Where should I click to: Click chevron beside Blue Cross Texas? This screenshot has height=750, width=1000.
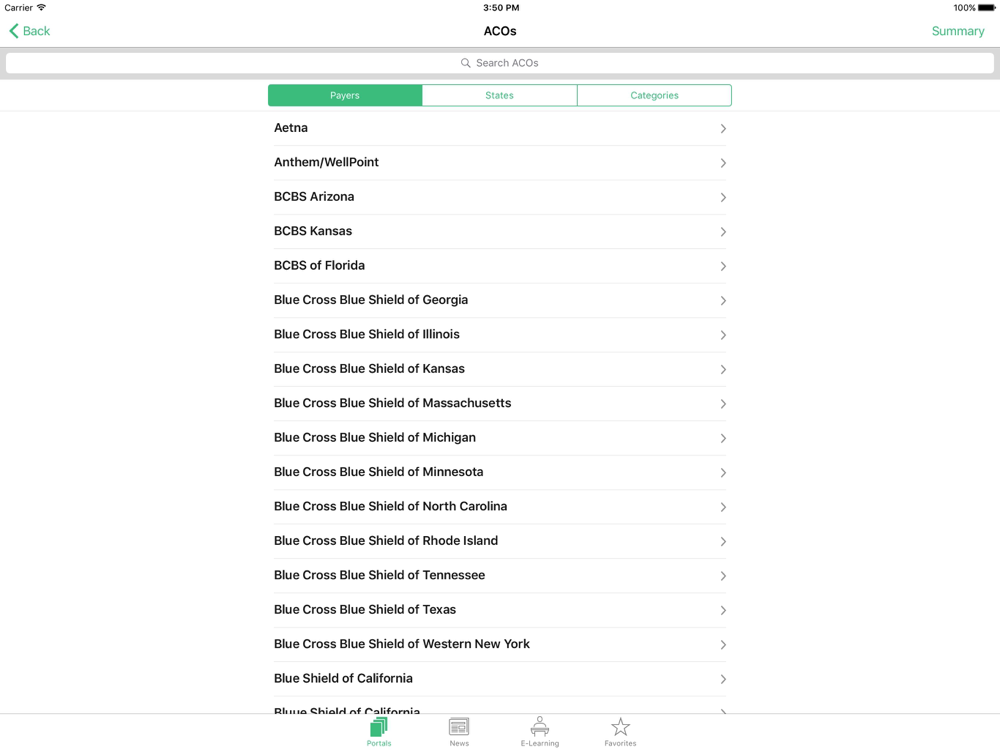[x=723, y=611]
